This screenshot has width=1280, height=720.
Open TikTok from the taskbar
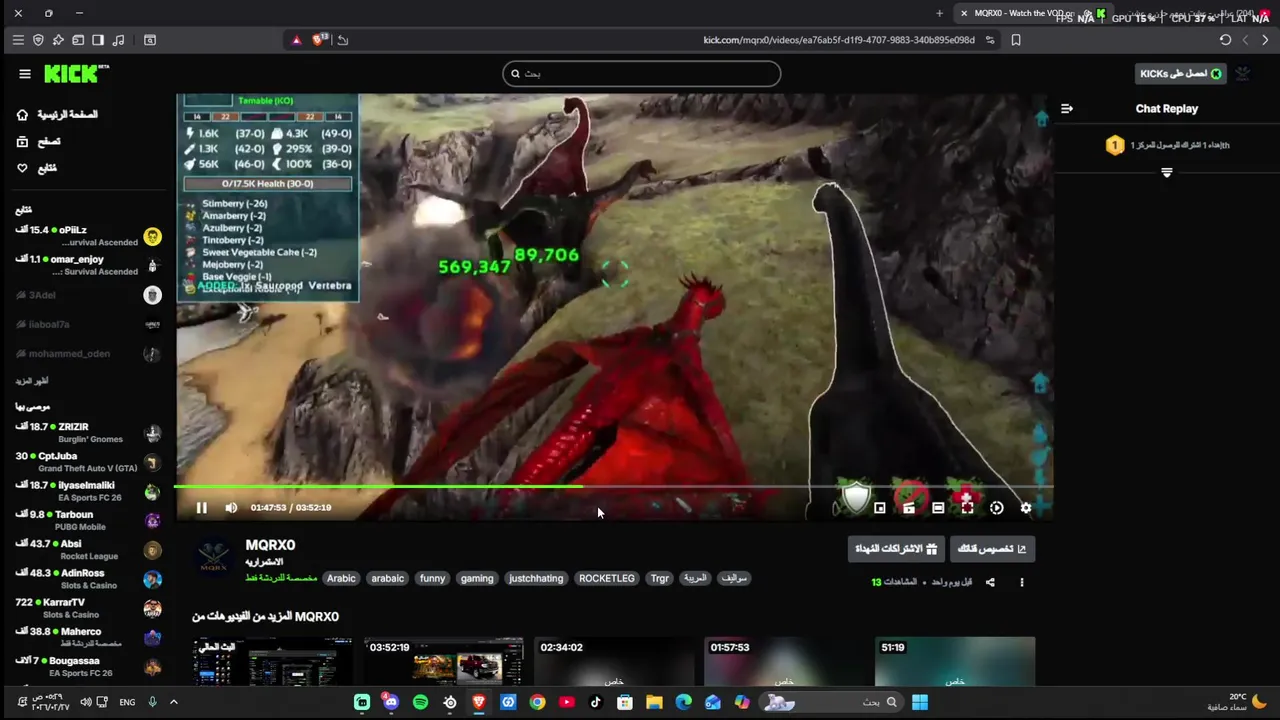coord(596,702)
